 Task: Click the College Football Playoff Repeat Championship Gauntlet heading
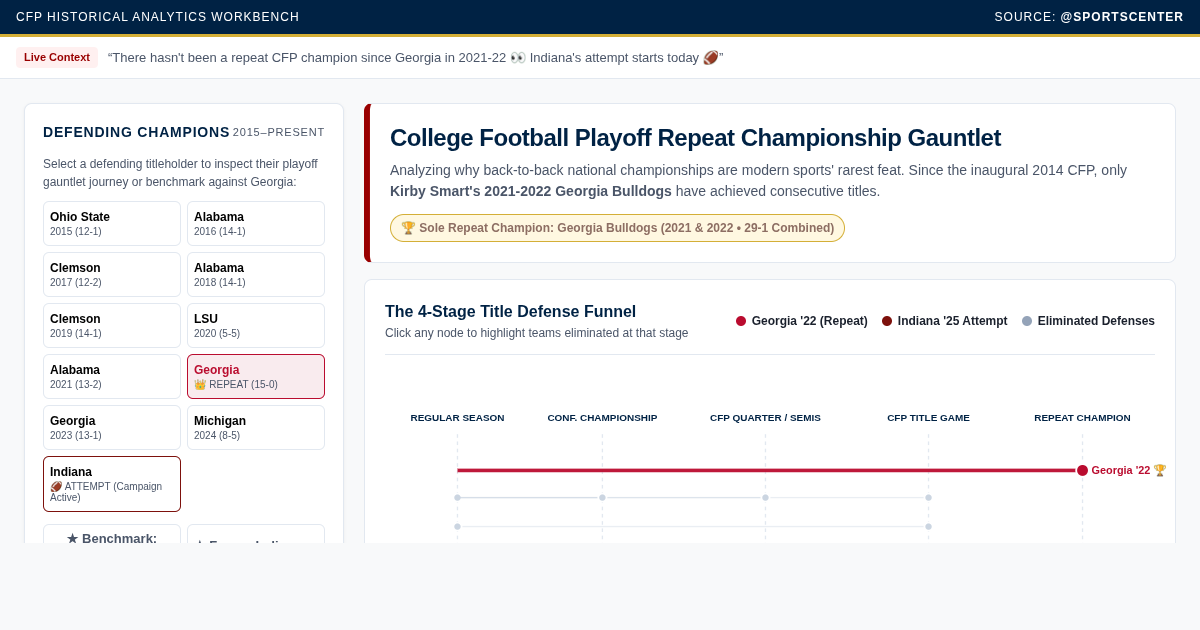695,138
